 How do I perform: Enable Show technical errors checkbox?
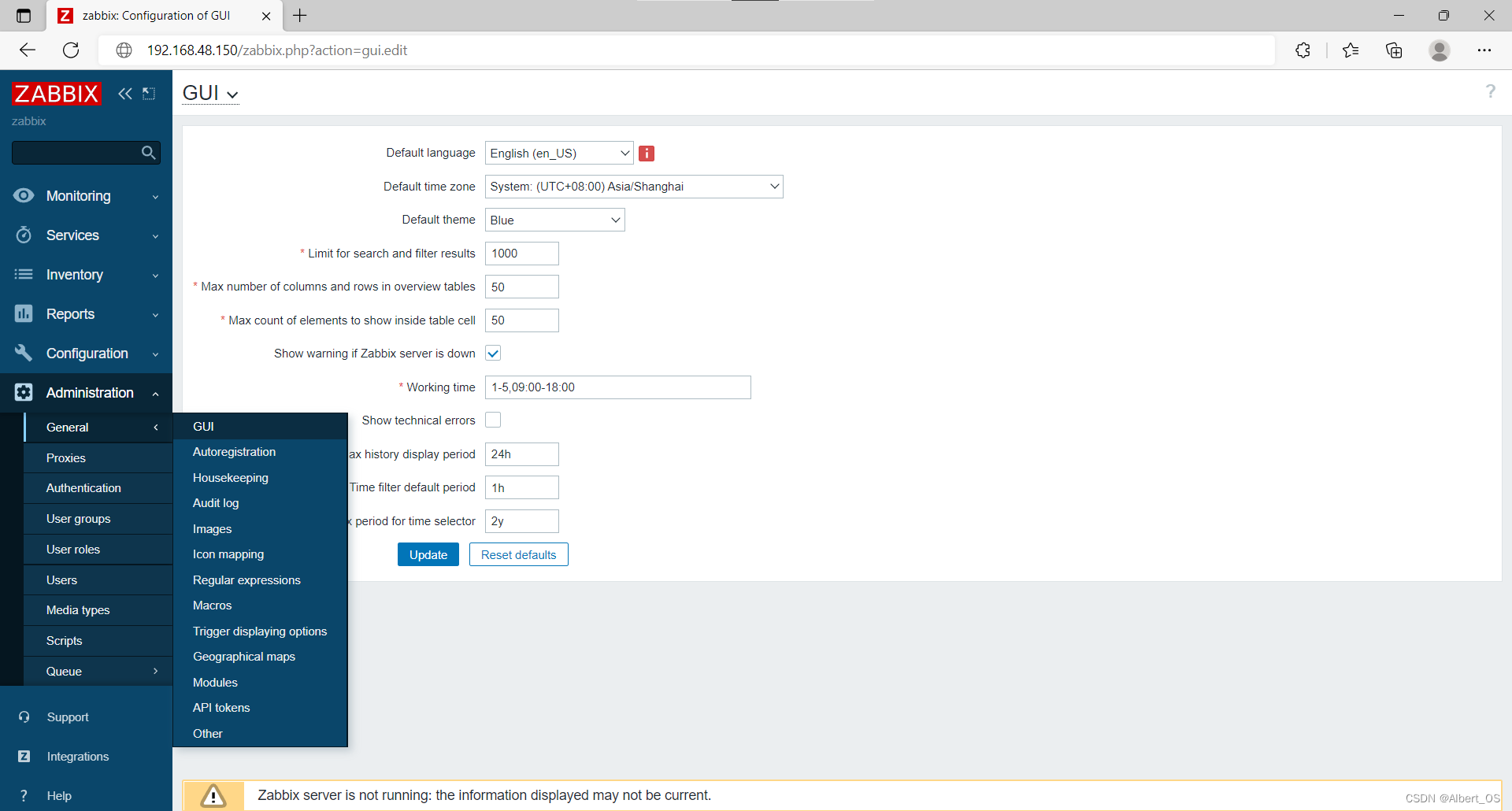(x=493, y=420)
